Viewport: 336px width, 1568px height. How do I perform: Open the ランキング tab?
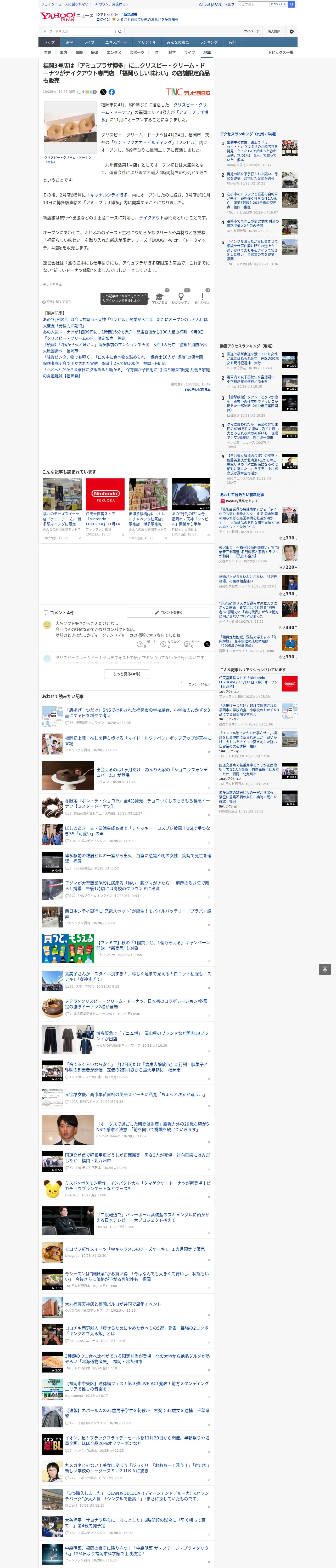click(x=209, y=43)
